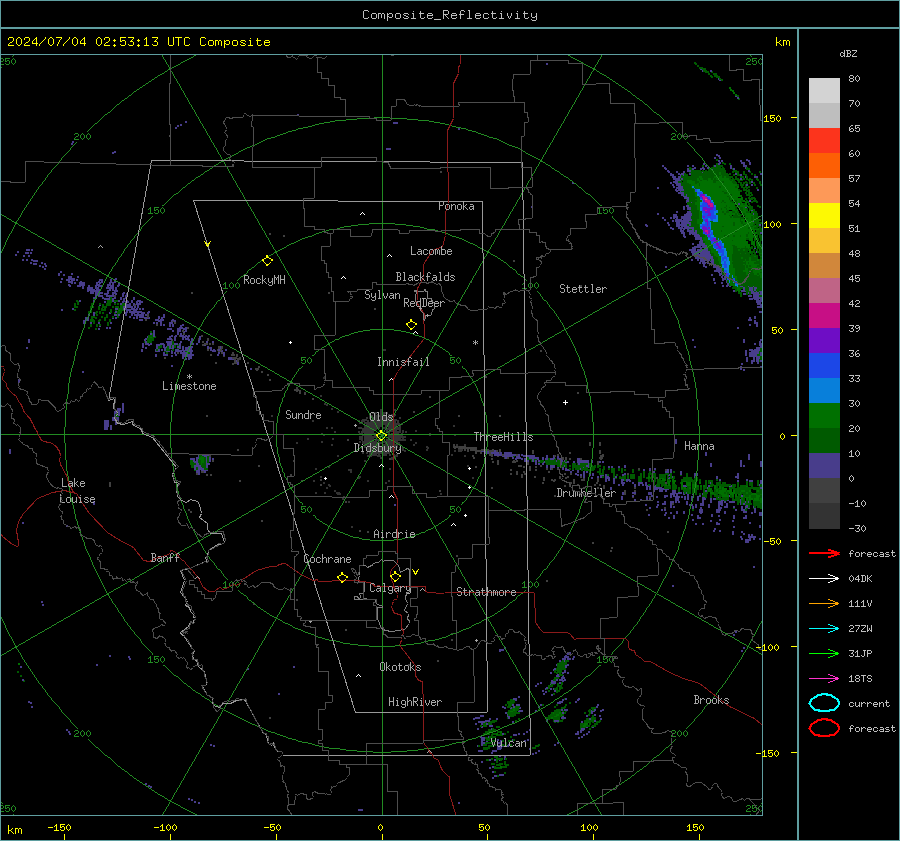
Task: Click the Stettler town label
Action: coord(583,289)
